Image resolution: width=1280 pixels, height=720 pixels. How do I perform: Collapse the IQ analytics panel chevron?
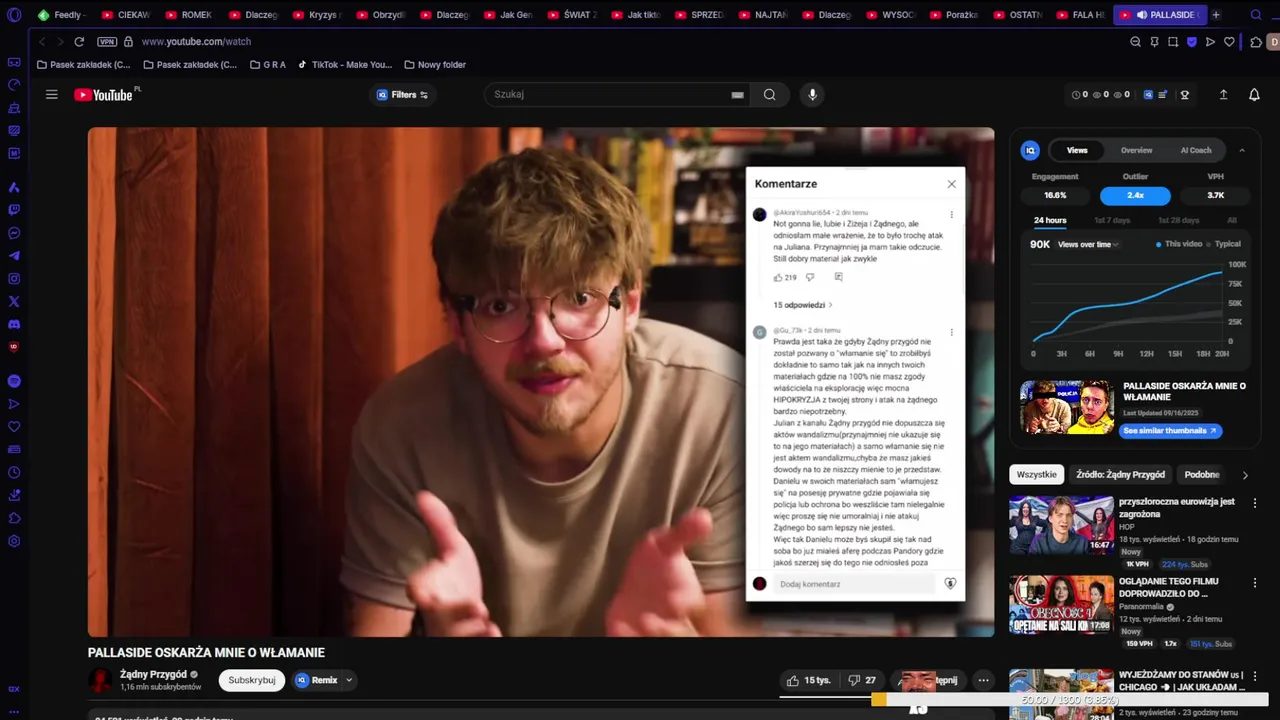(1242, 150)
